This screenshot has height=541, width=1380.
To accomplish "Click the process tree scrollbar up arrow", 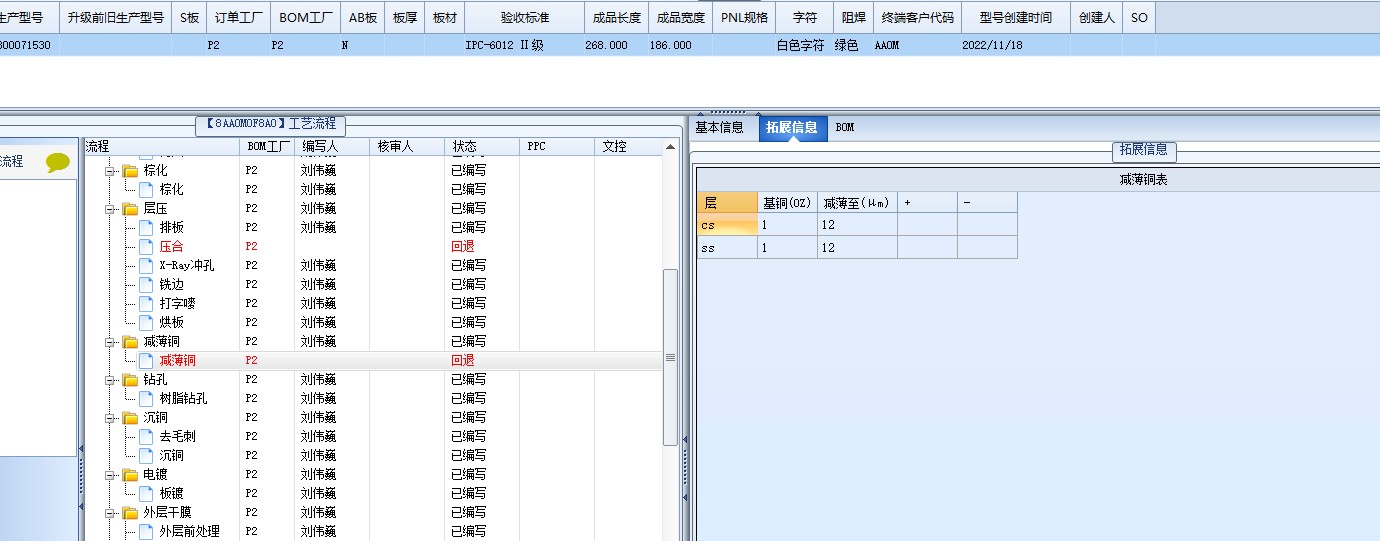I will [x=670, y=146].
